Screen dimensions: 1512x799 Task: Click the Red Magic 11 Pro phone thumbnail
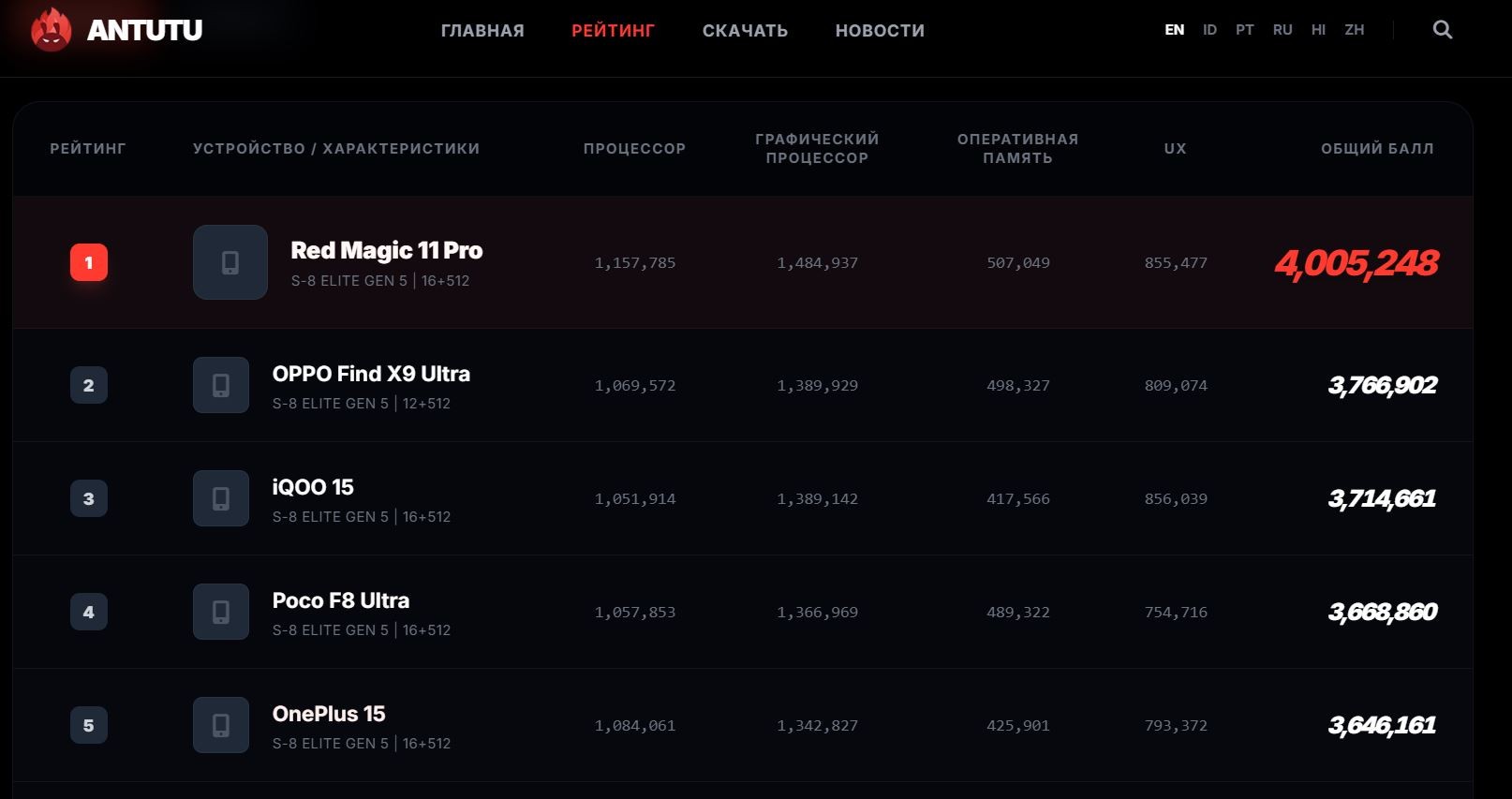pyautogui.click(x=230, y=262)
